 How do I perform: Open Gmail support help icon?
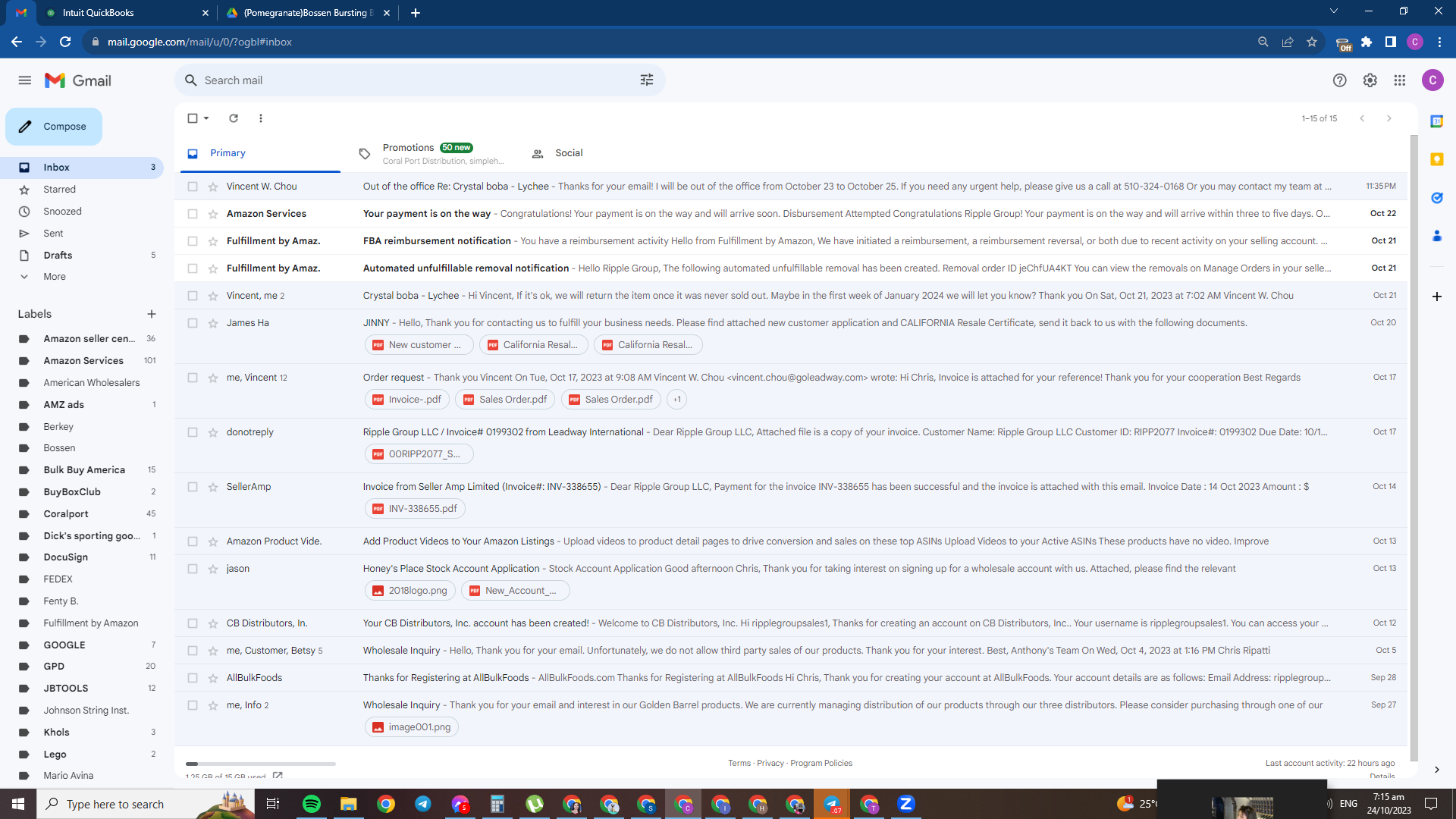(x=1340, y=80)
